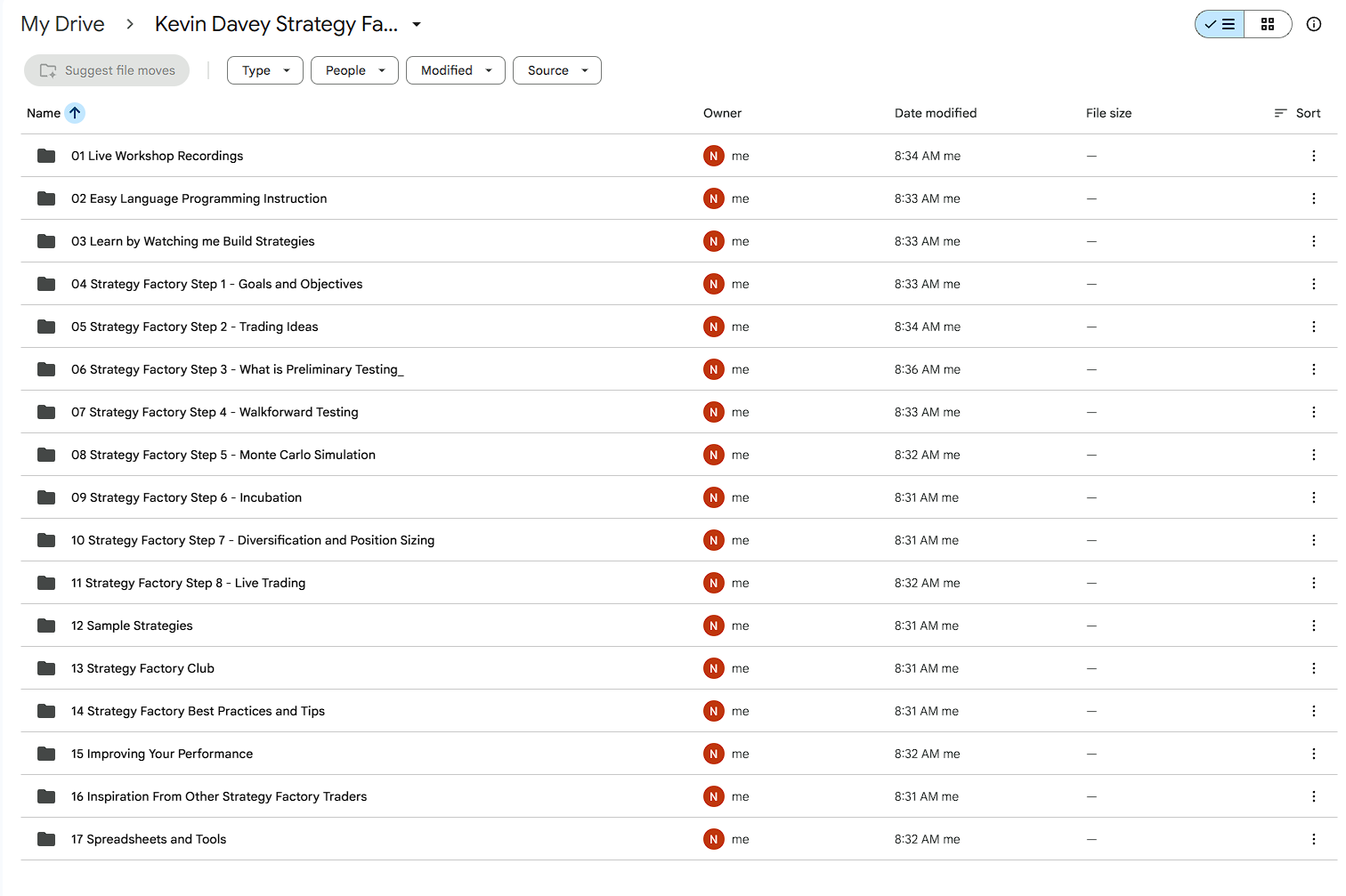Select folder 15 Improving Your Performance
This screenshot has width=1346, height=896.
point(679,754)
